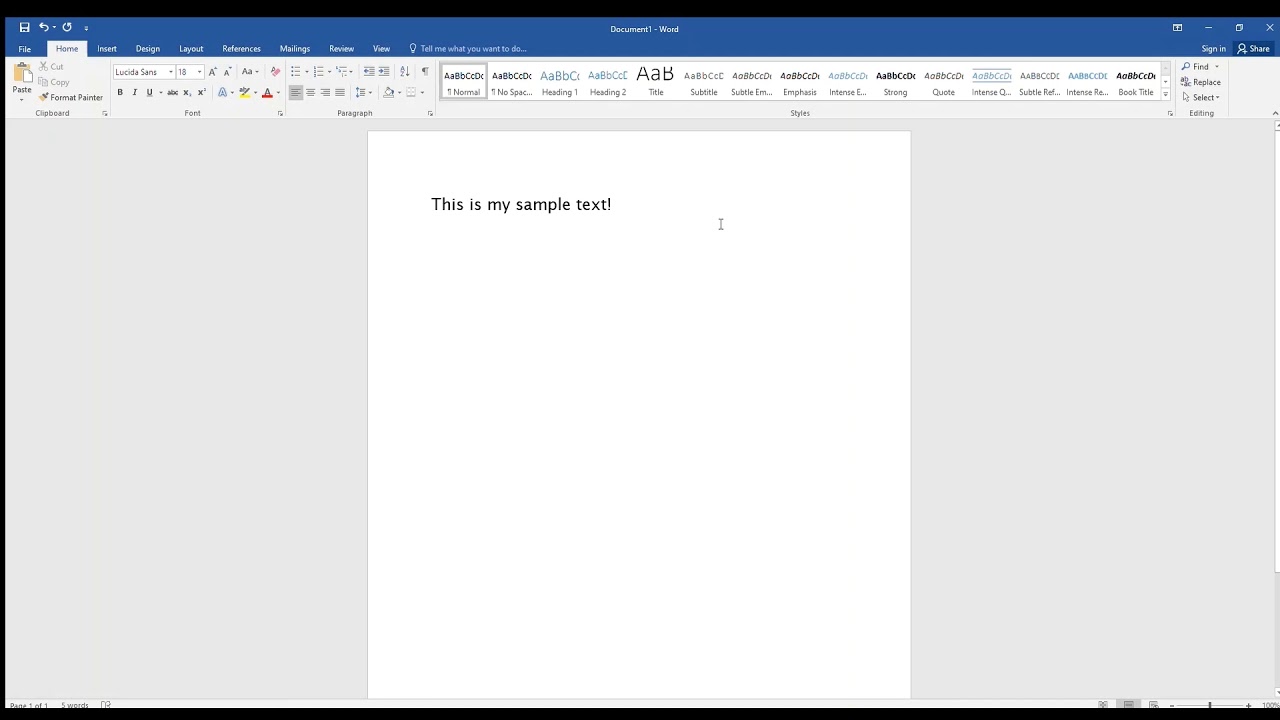Apply red font color
This screenshot has height=720, width=1280.
point(267,93)
